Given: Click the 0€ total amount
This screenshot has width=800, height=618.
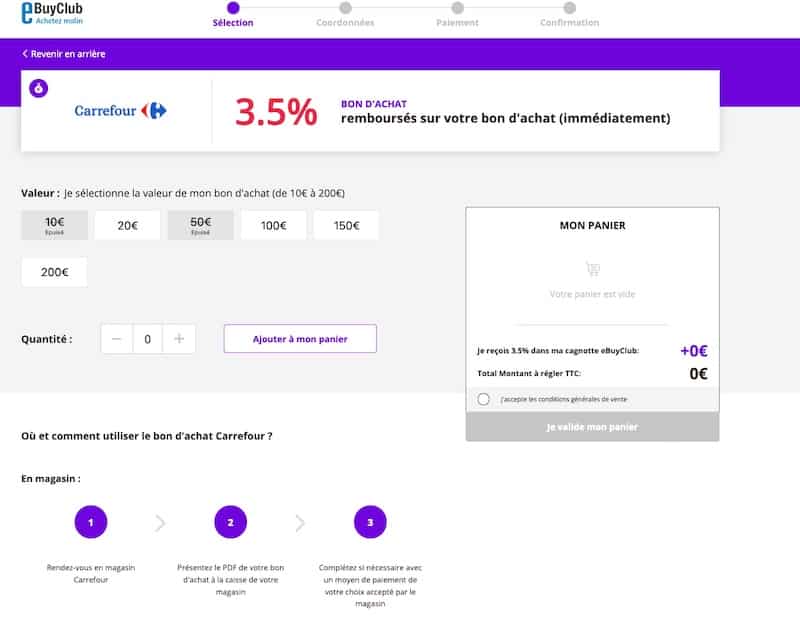Looking at the screenshot, I should [x=698, y=374].
